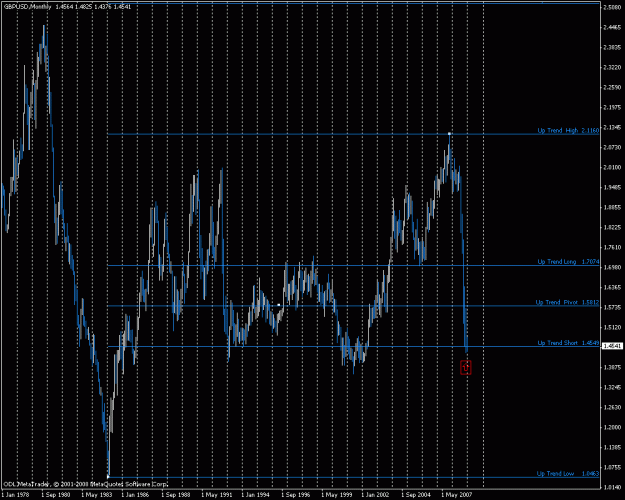This screenshot has width=625, height=500.
Task: Click the 1.2000 price scale value
Action: tap(612, 427)
